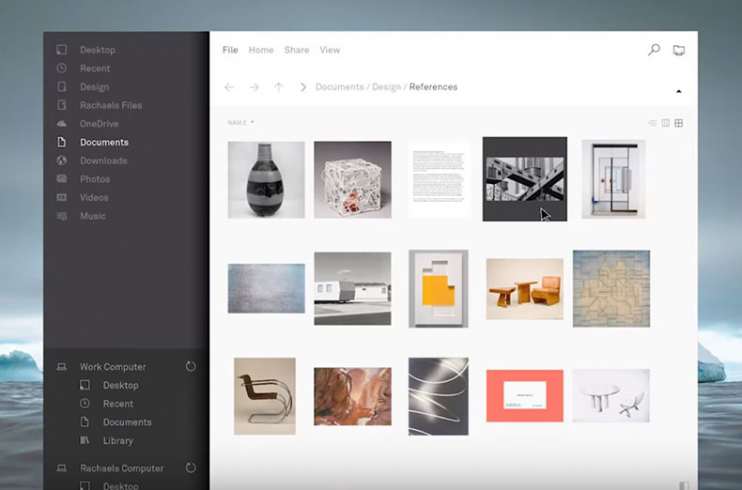Click the Rachaels Computer laptop icon
Viewport: 742px width, 490px height.
[x=62, y=468]
